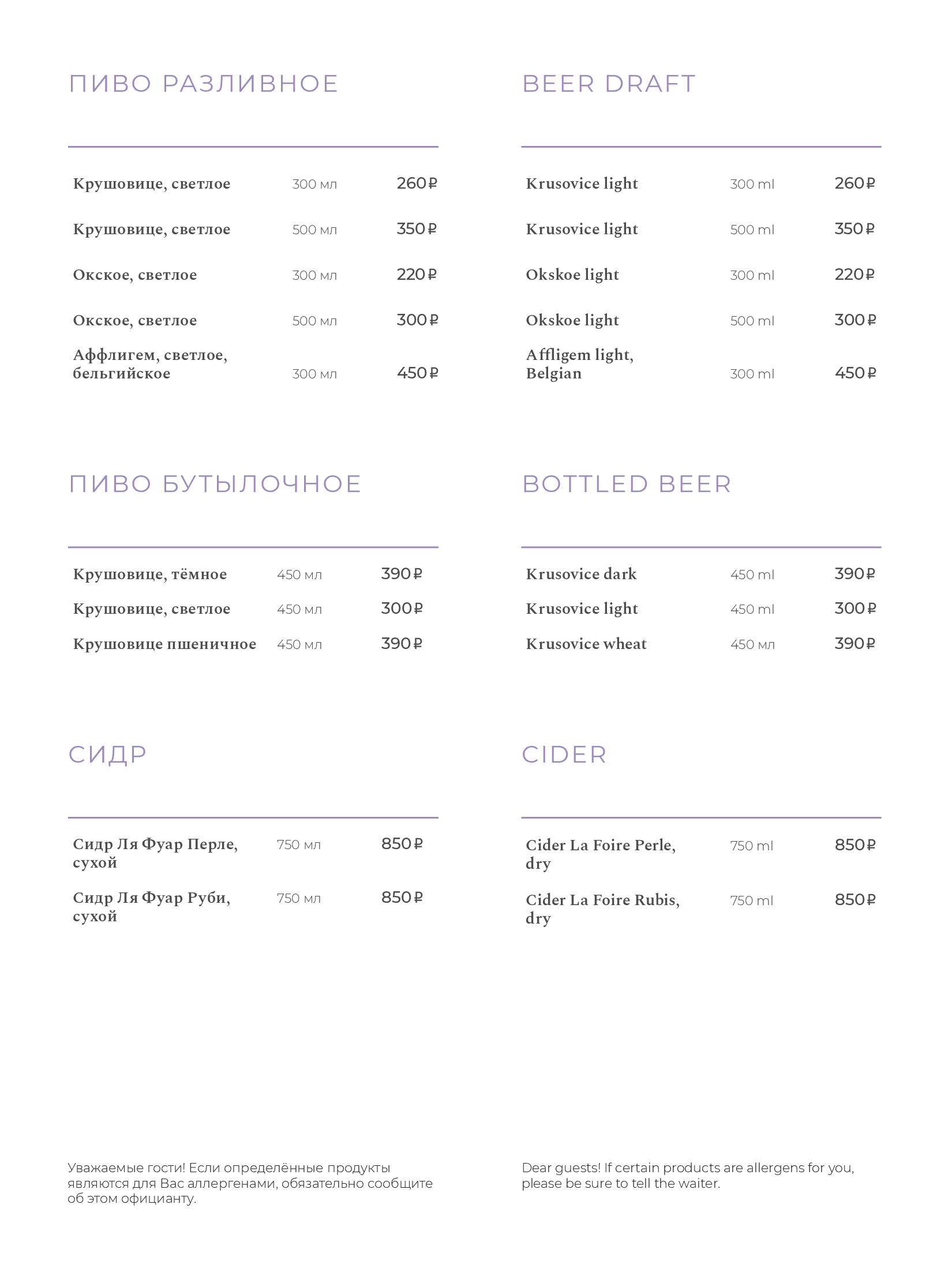Viewport: 952px width, 1272px height.
Task: Select the СИДР section heading
Action: click(108, 755)
